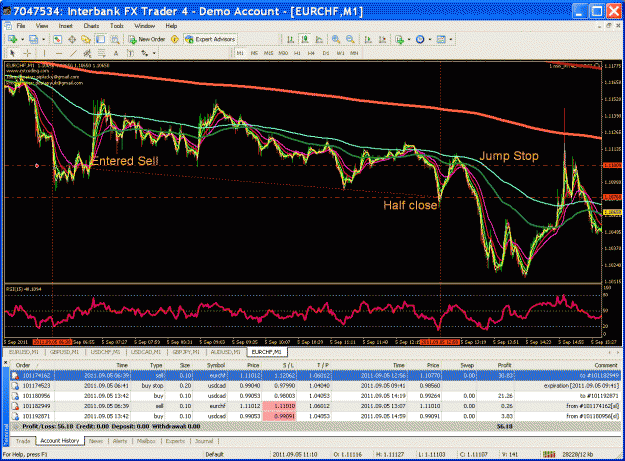Click the Zoom In magnifier icon
625x461 pixels.
336,39
